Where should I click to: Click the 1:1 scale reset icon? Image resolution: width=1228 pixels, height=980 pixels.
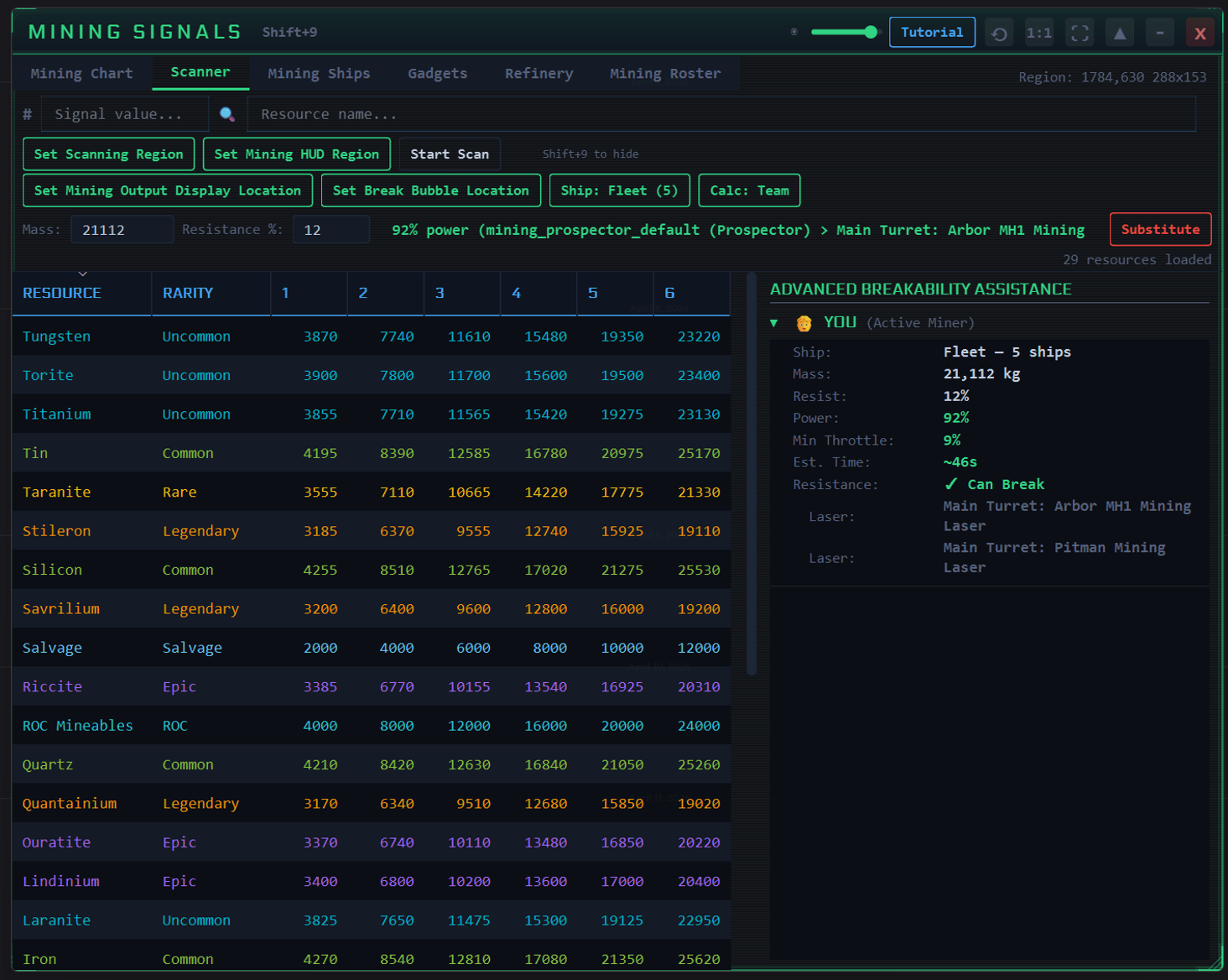pos(1039,34)
